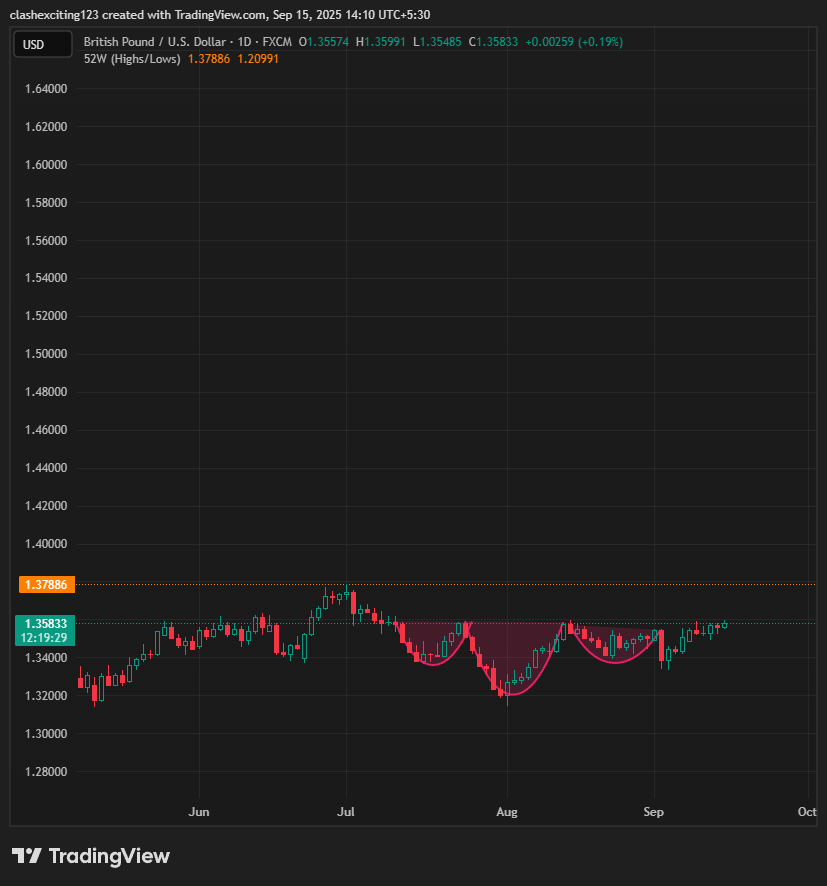This screenshot has width=827, height=886.
Task: Click the 1.50000 price scale label
Action: tap(45, 354)
